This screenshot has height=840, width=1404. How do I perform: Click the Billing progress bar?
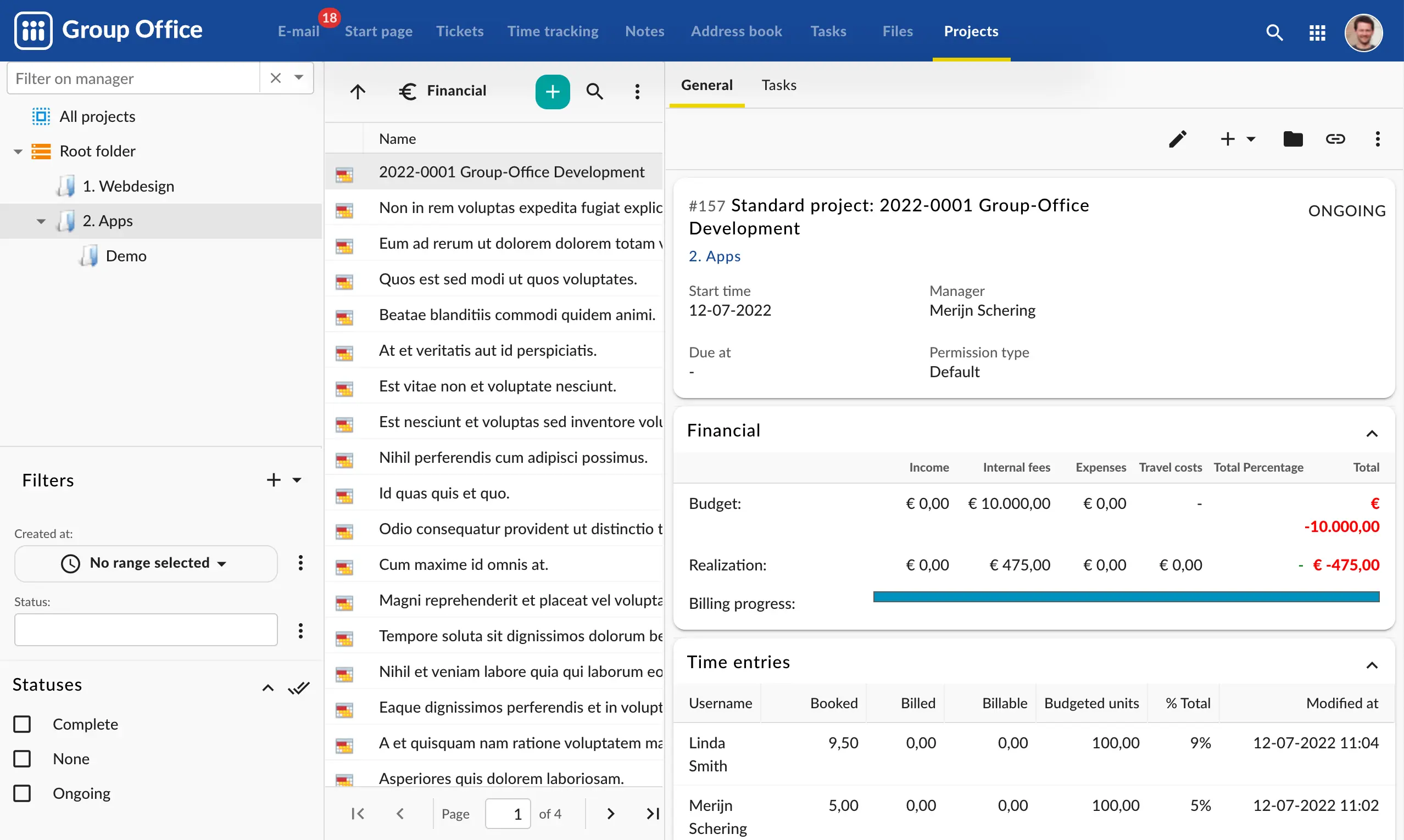point(1126,597)
